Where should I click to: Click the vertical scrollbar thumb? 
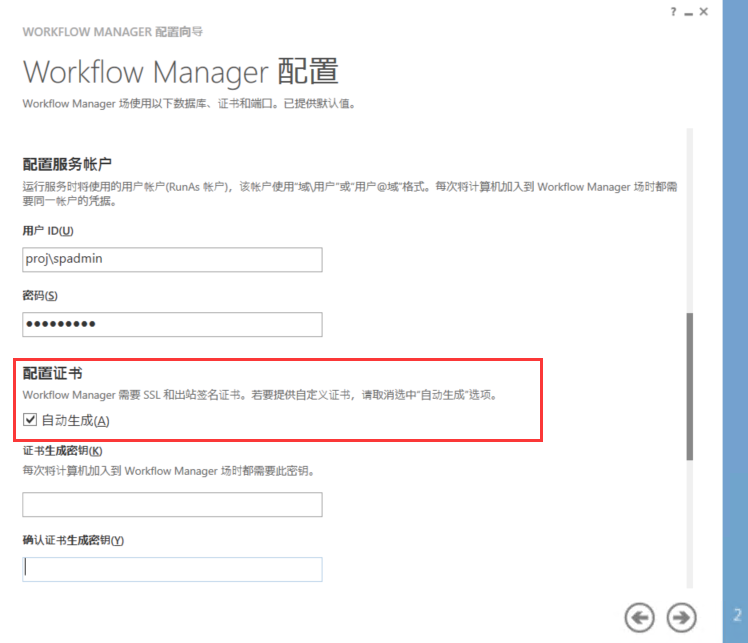coord(689,386)
